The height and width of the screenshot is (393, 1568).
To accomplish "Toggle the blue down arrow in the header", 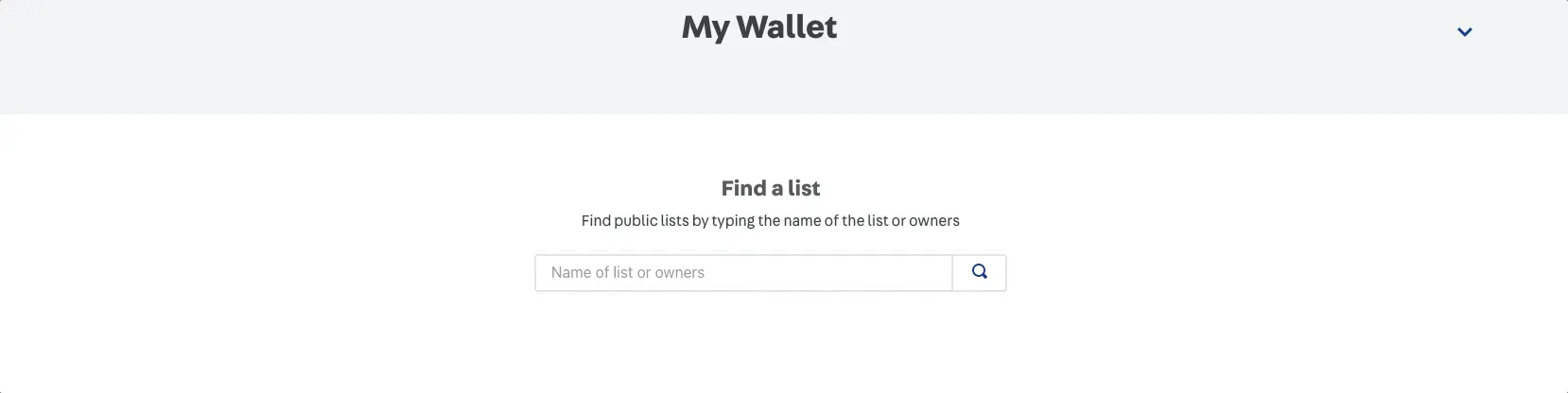I will [1464, 32].
